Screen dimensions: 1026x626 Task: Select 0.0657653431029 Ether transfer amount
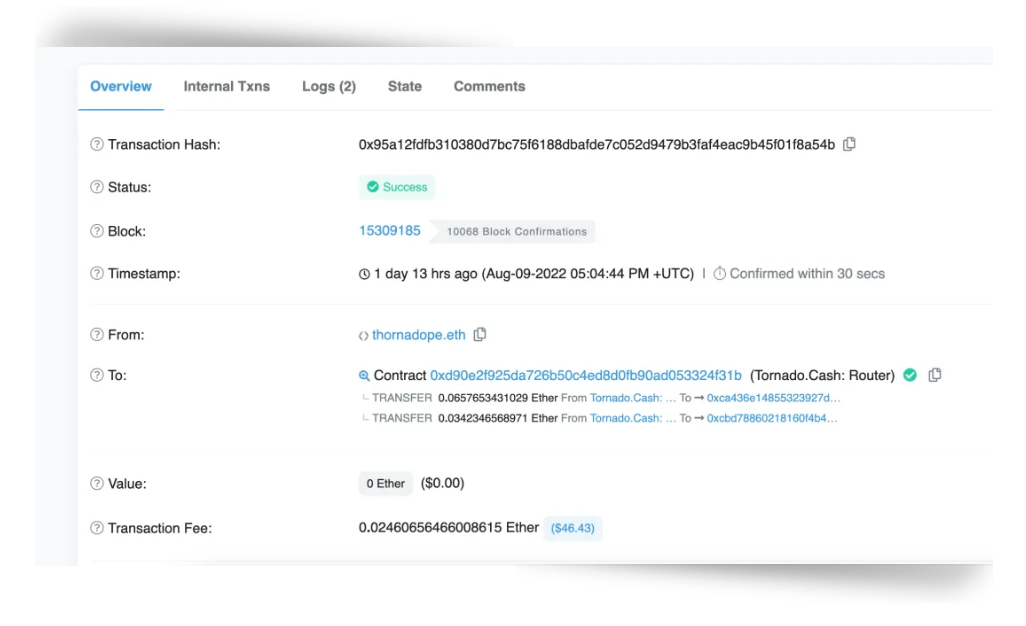click(498, 398)
